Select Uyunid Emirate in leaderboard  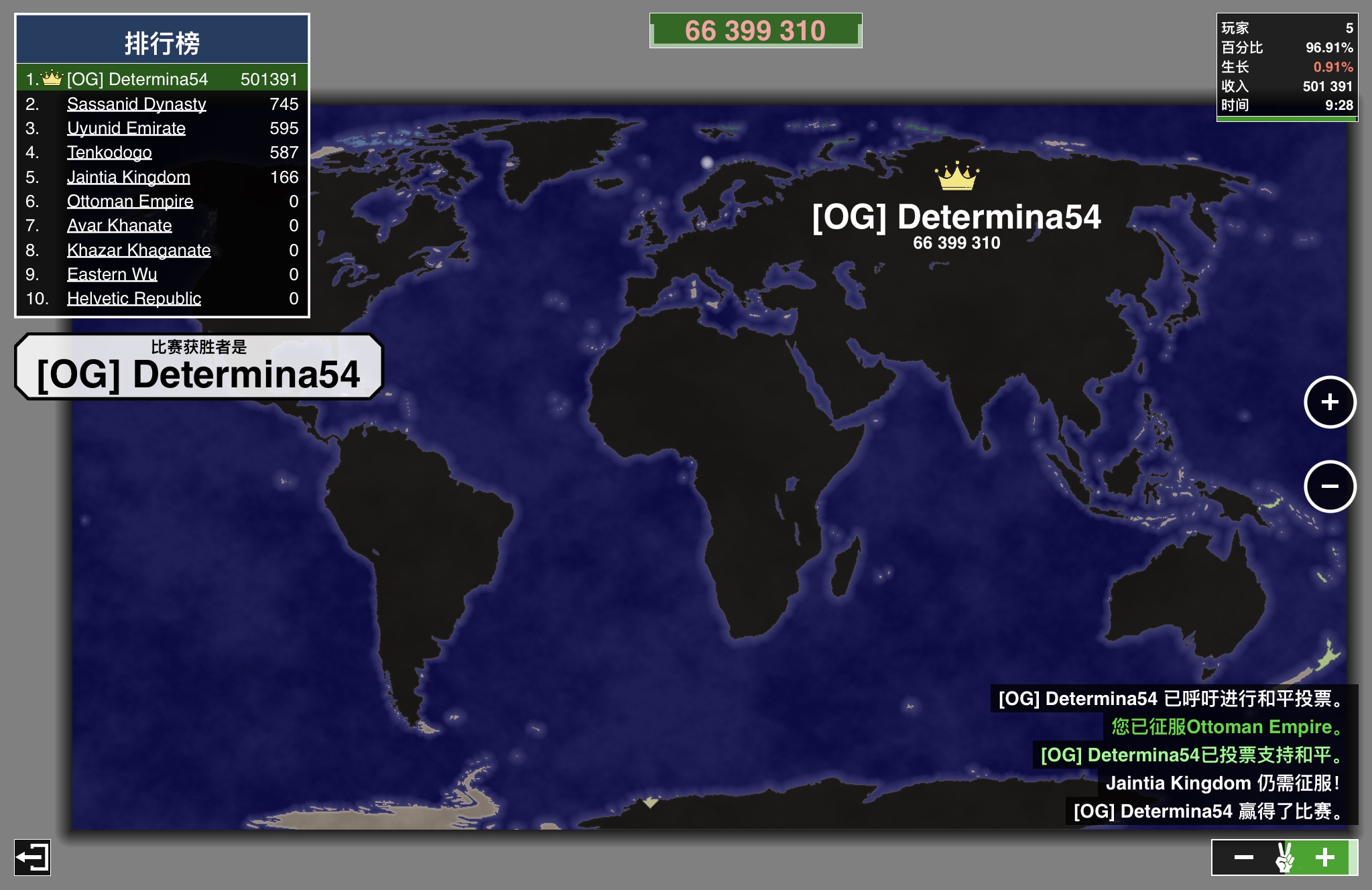[x=126, y=128]
